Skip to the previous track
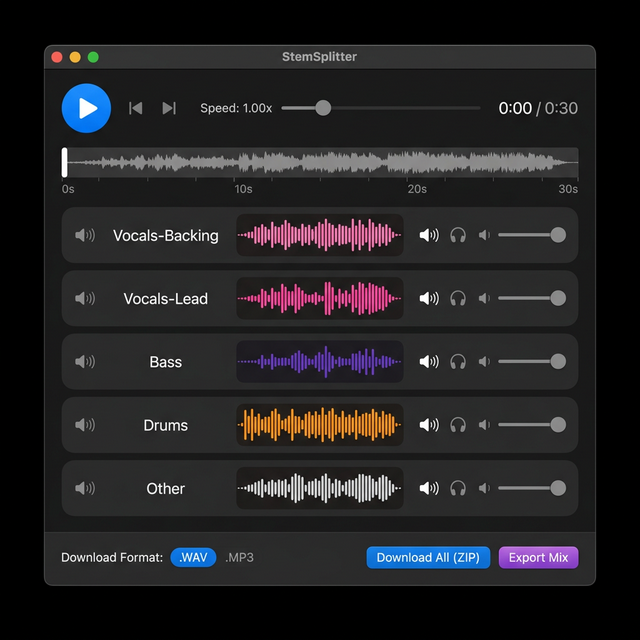The height and width of the screenshot is (640, 640). pos(136,108)
